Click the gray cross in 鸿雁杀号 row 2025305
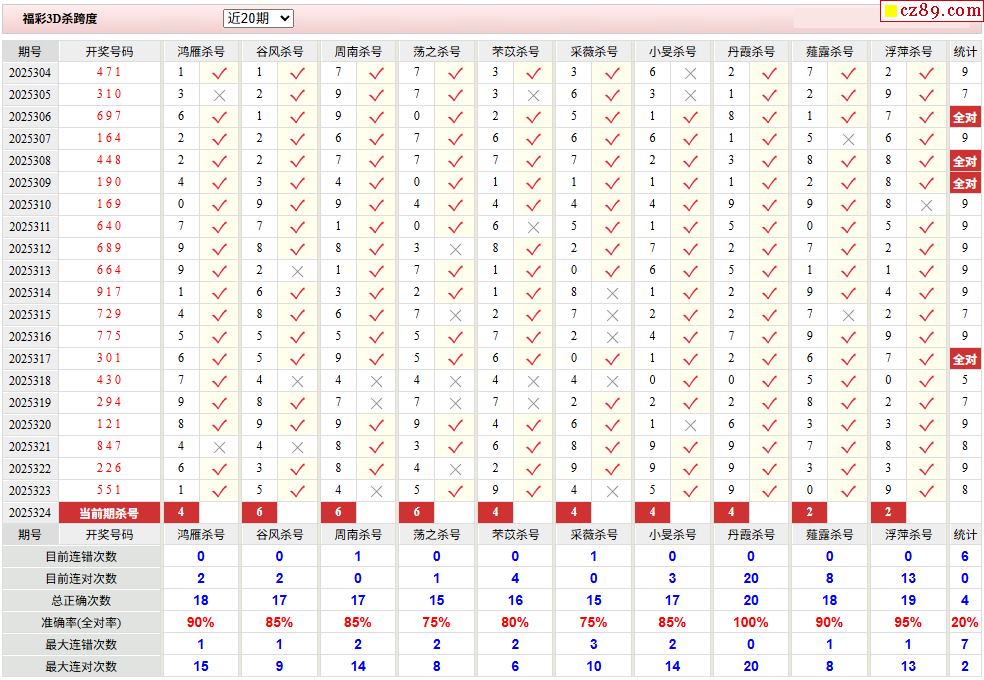This screenshot has height=680, width=984. [x=219, y=95]
